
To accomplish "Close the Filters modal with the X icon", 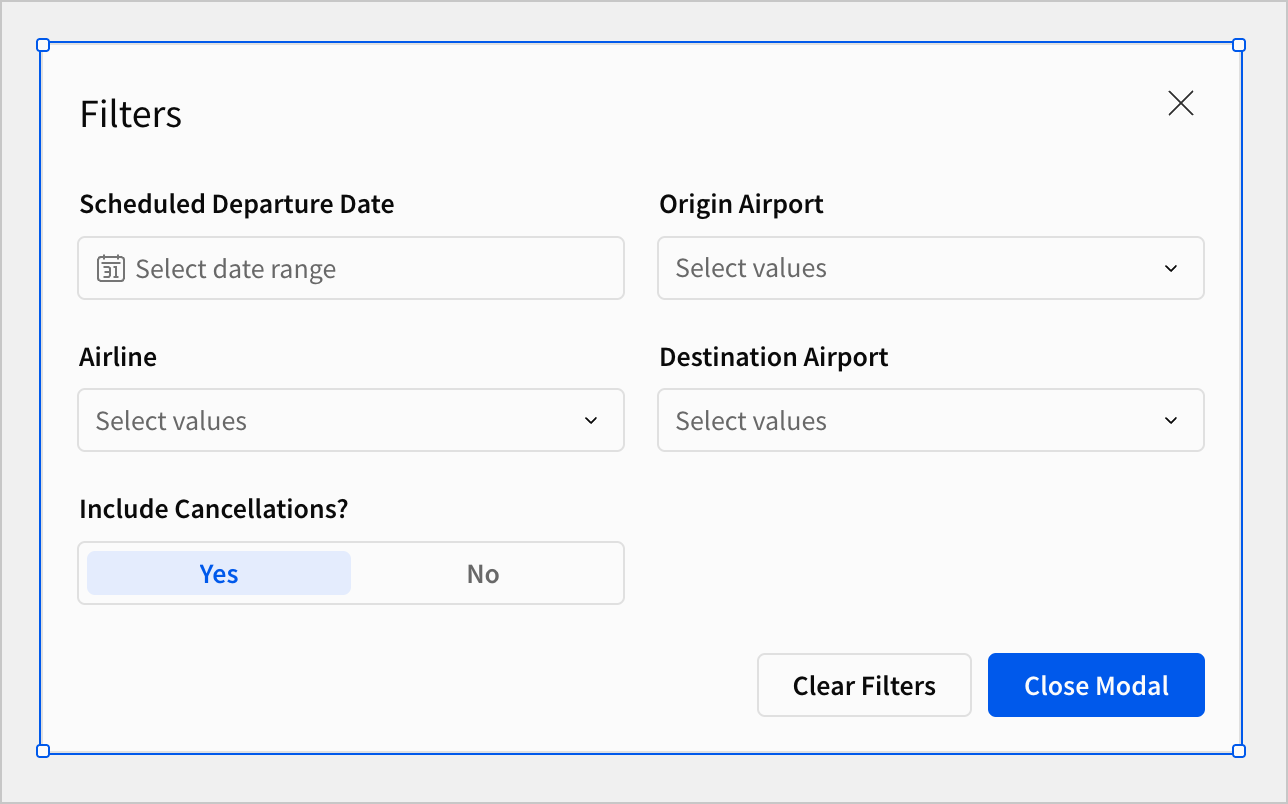I will 1181,103.
